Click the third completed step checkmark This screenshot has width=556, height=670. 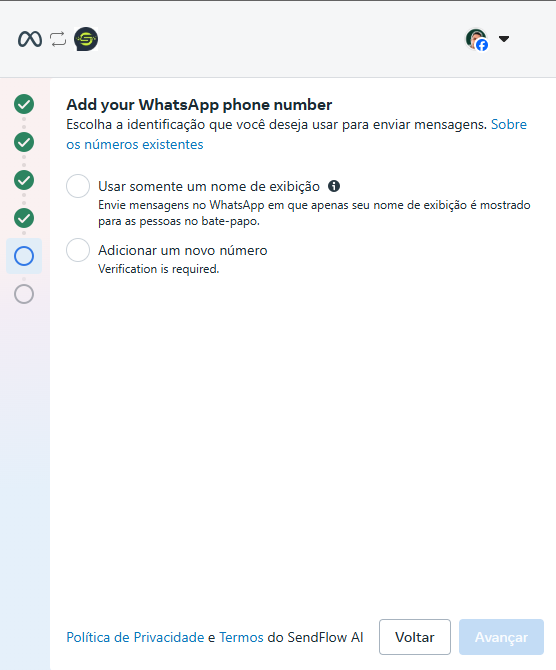pyautogui.click(x=24, y=180)
